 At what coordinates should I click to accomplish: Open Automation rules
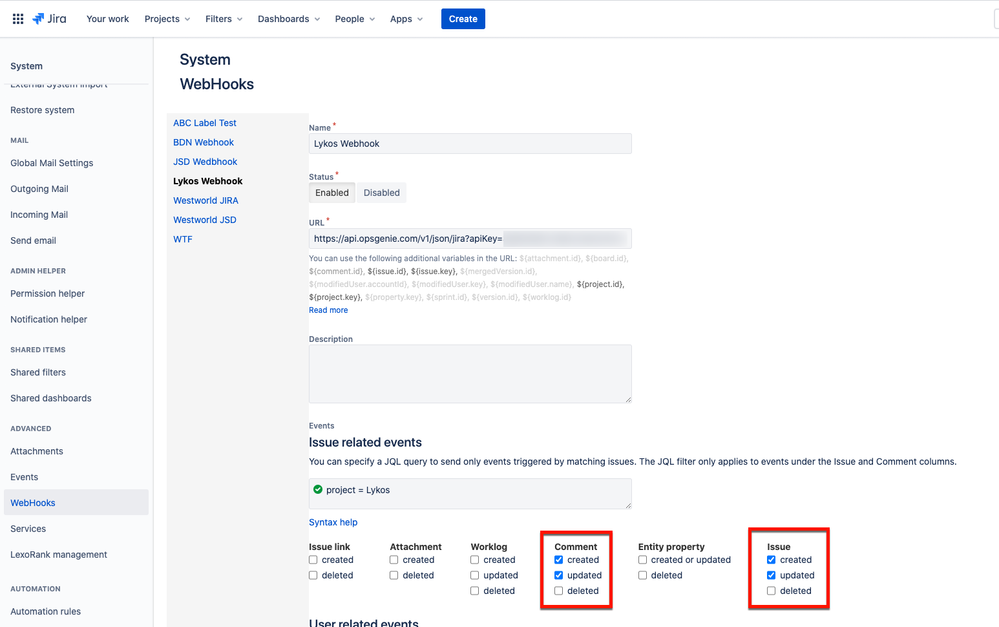point(45,612)
